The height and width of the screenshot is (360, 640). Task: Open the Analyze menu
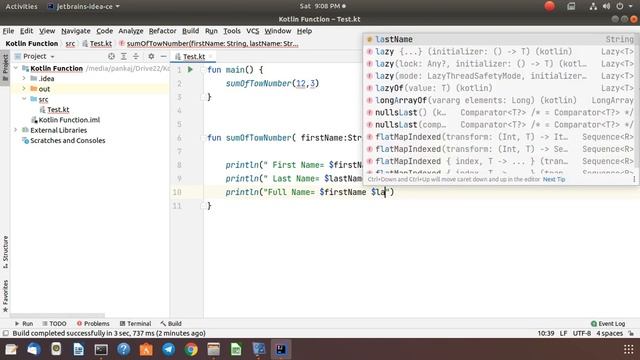(131, 31)
